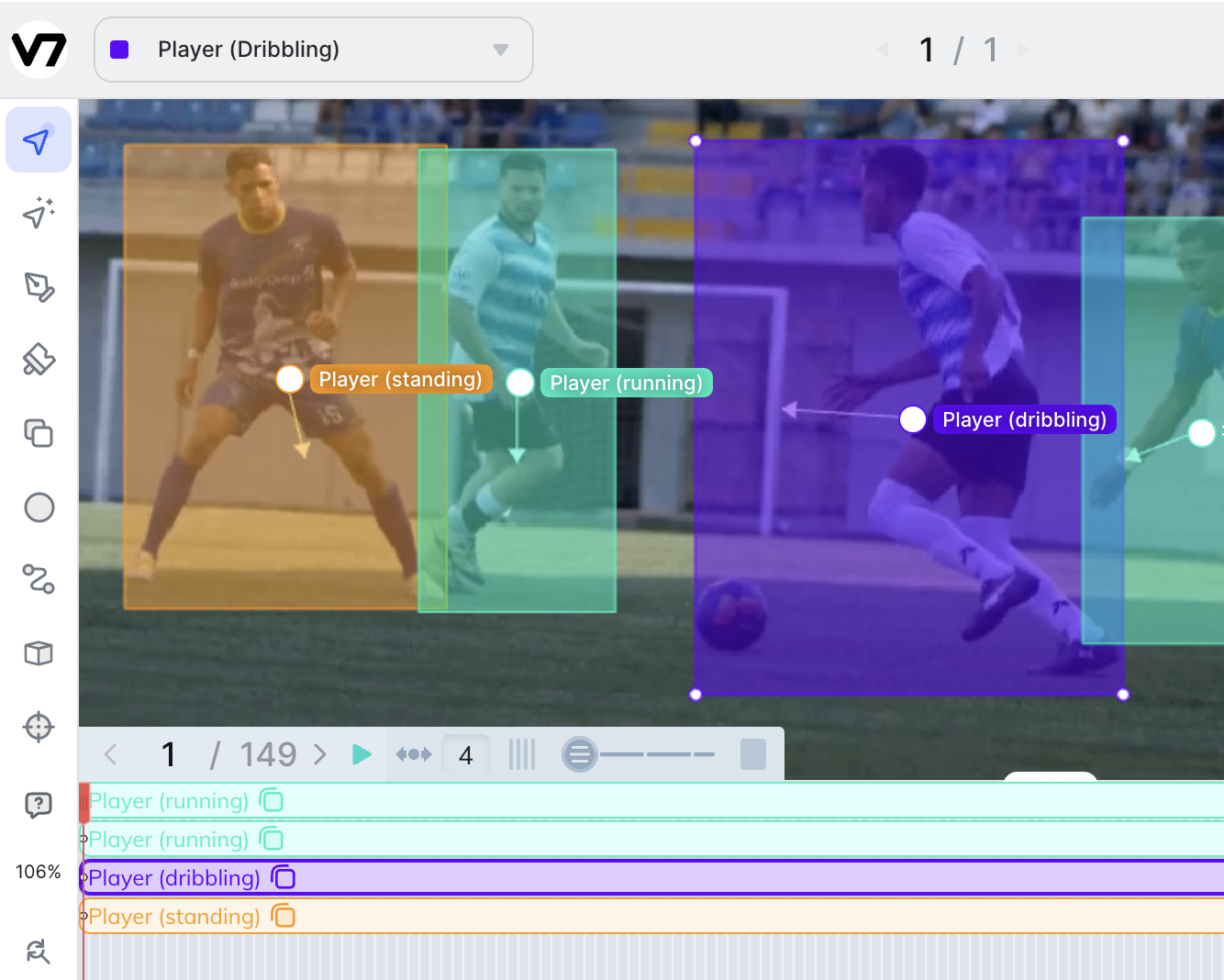Click the Player (running) annotation label
1224x980 pixels.
click(626, 383)
